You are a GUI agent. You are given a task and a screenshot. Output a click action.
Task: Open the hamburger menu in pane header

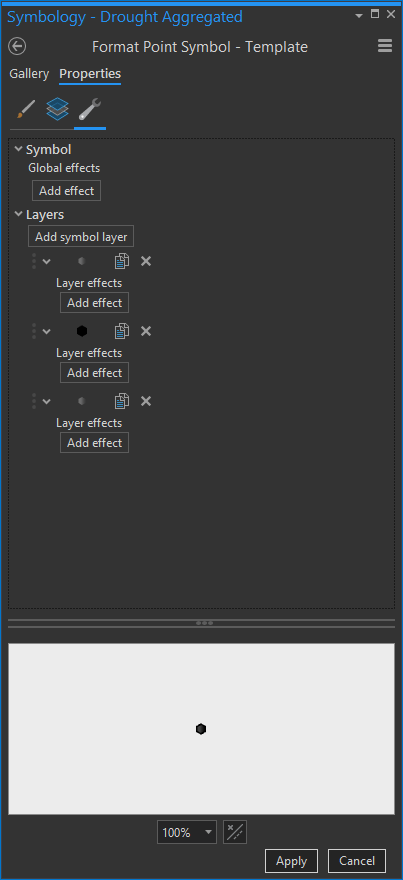tap(385, 46)
